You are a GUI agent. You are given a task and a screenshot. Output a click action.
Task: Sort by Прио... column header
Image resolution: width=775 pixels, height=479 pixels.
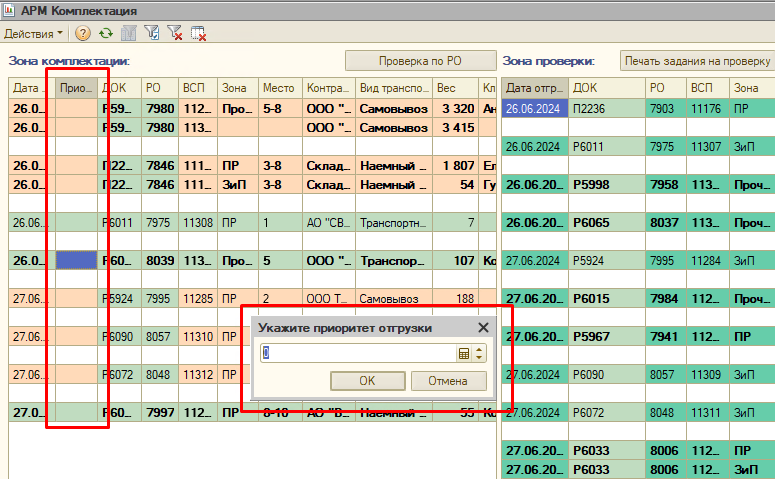(76, 88)
